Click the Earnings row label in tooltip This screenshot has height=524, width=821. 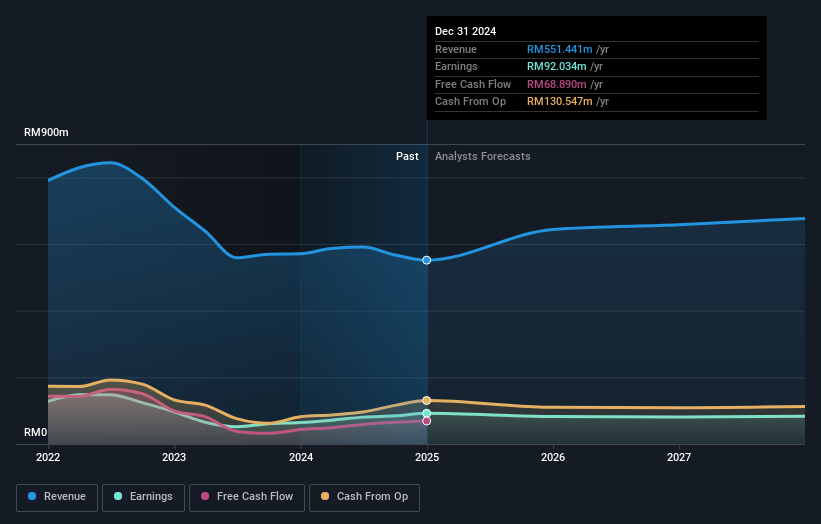coord(456,66)
